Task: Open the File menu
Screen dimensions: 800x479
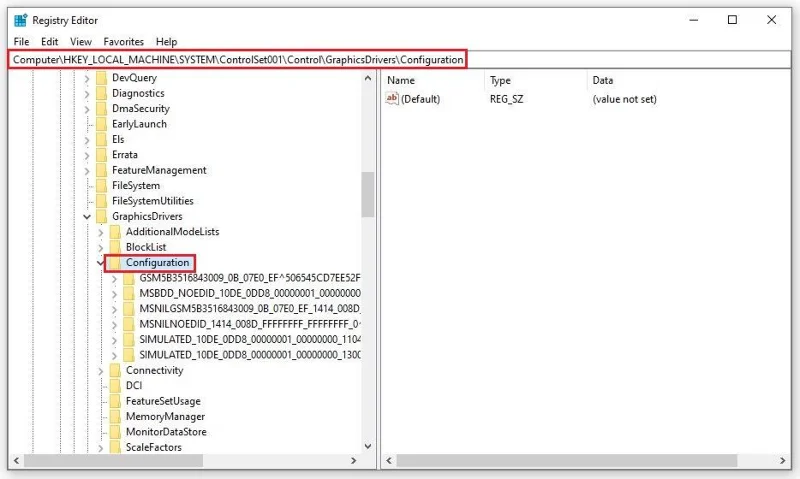Action: pos(21,41)
